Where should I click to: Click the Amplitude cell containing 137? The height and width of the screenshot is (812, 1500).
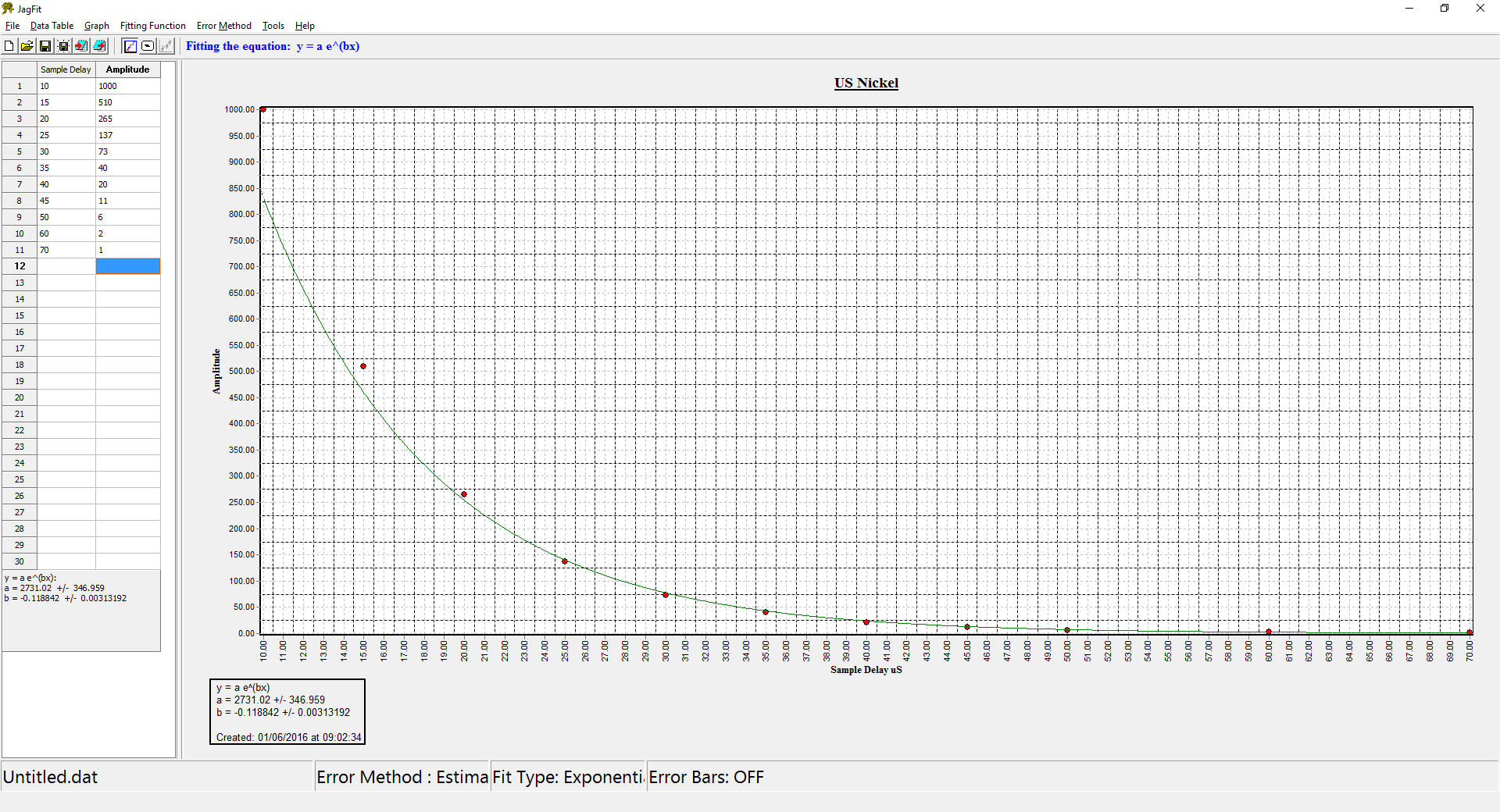128,135
